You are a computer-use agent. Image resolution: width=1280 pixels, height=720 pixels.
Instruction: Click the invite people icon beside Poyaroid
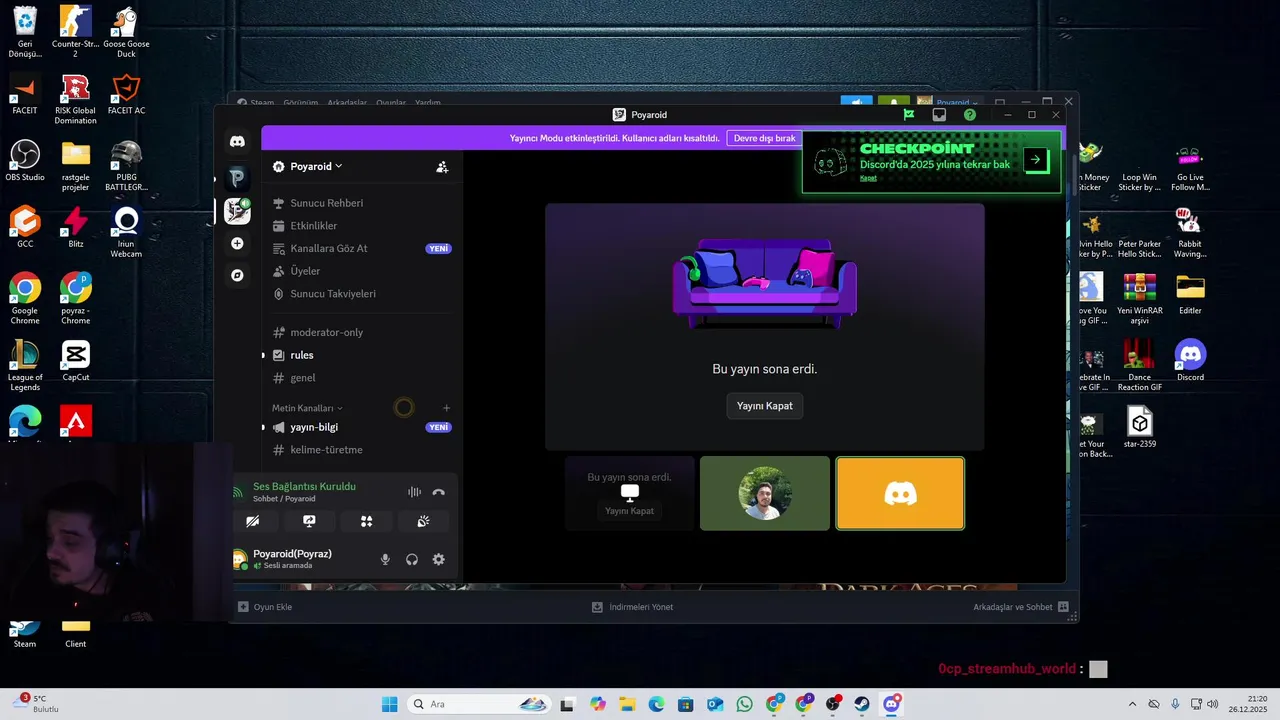click(442, 167)
